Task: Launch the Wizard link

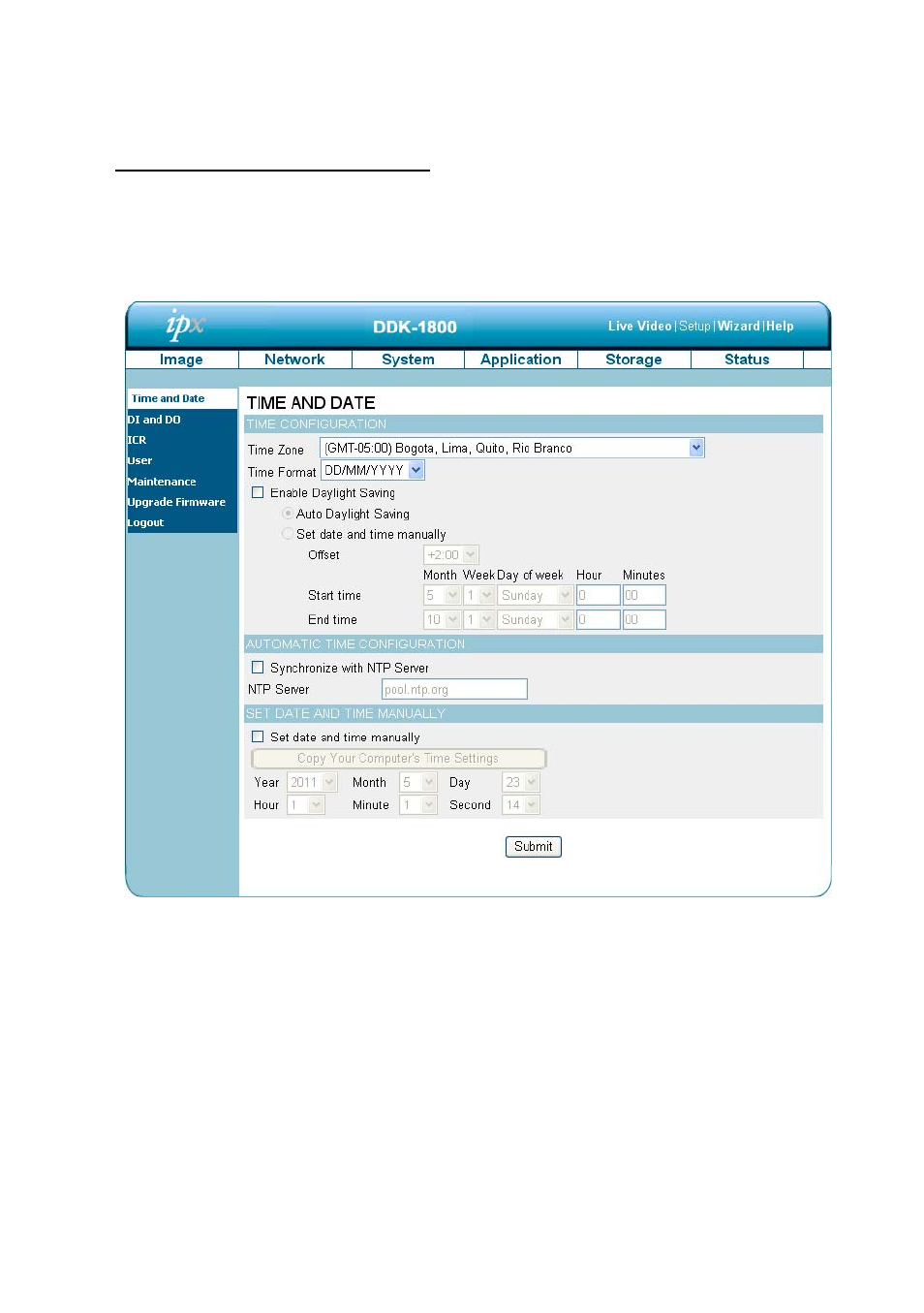Action: [x=738, y=327]
